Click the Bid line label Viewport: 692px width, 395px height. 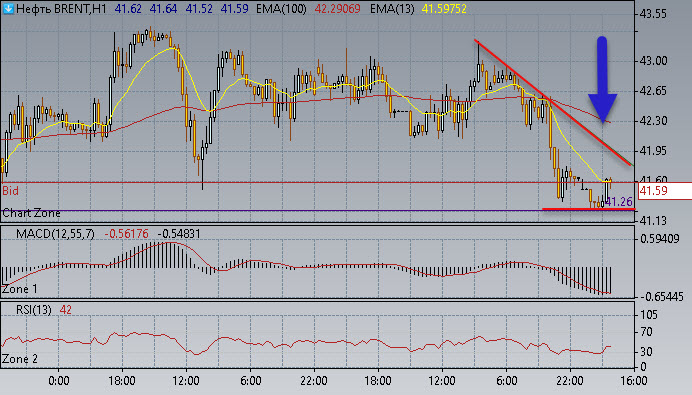click(11, 191)
